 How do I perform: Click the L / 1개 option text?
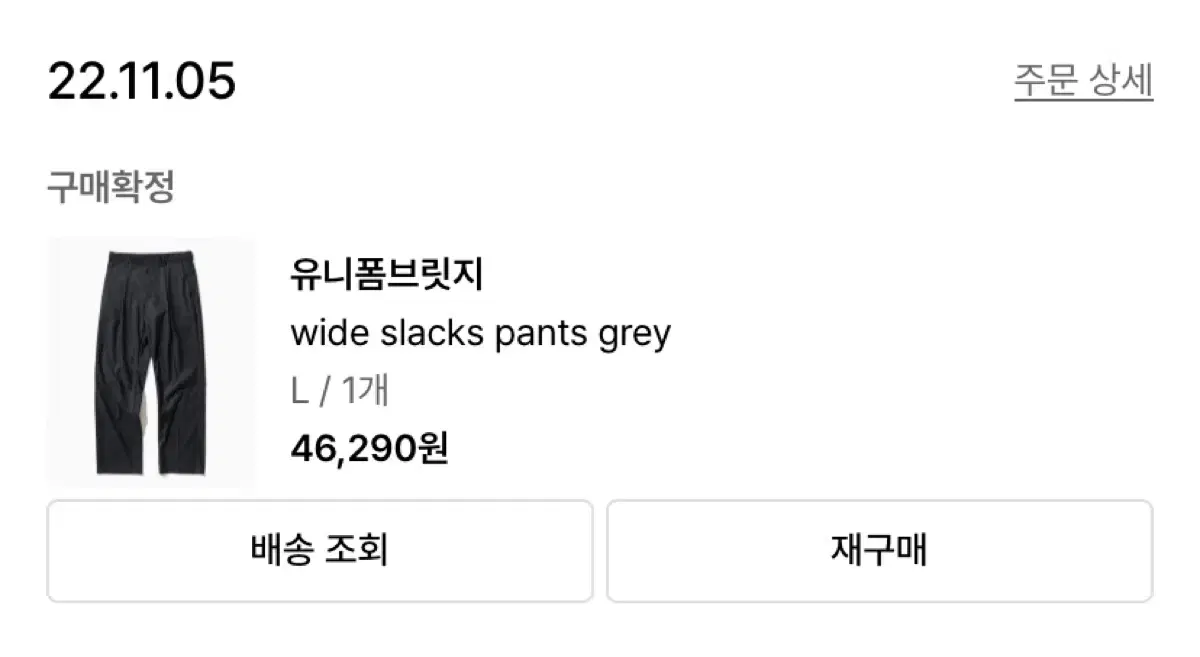click(339, 391)
